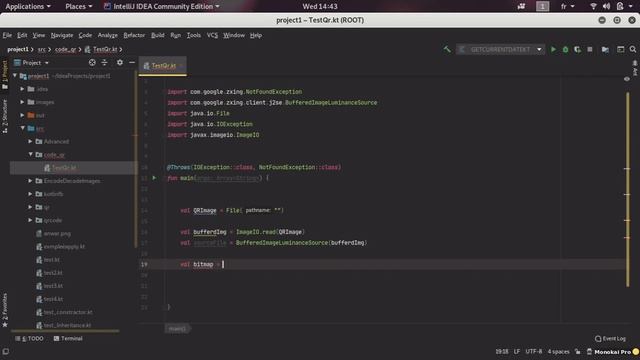Open the File menu
This screenshot has height=360, width=640.
click(x=7, y=35)
